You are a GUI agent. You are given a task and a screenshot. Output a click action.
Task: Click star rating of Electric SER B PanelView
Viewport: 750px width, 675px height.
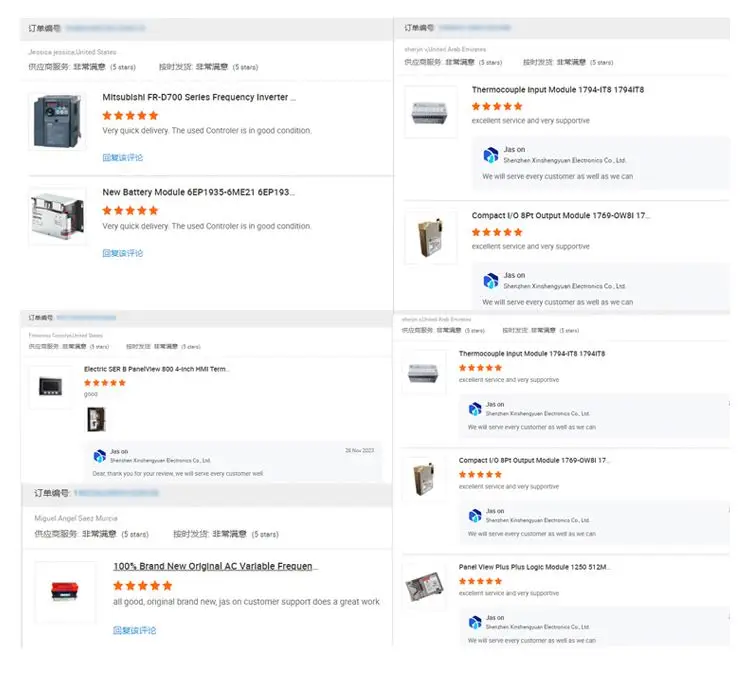tap(105, 382)
